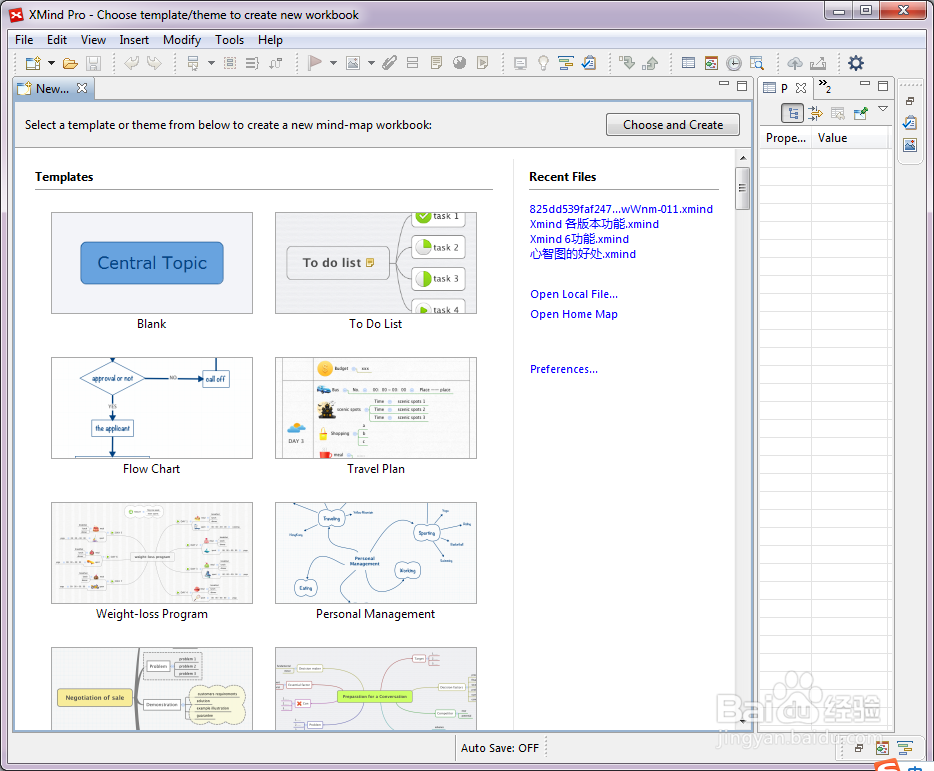This screenshot has width=934, height=771.
Task: Open the Tools menu
Action: coord(229,40)
